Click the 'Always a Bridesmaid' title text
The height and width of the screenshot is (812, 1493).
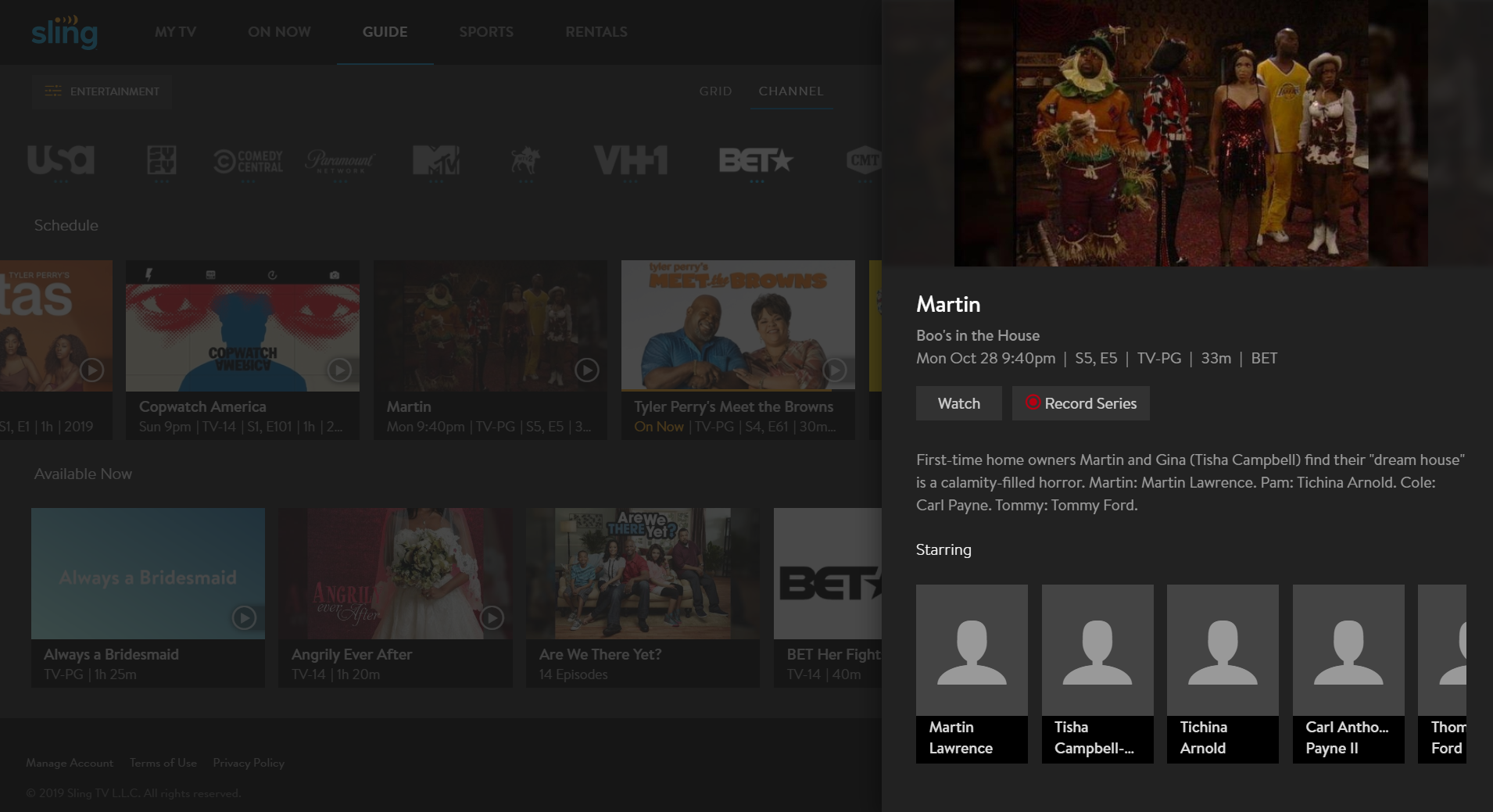click(111, 654)
